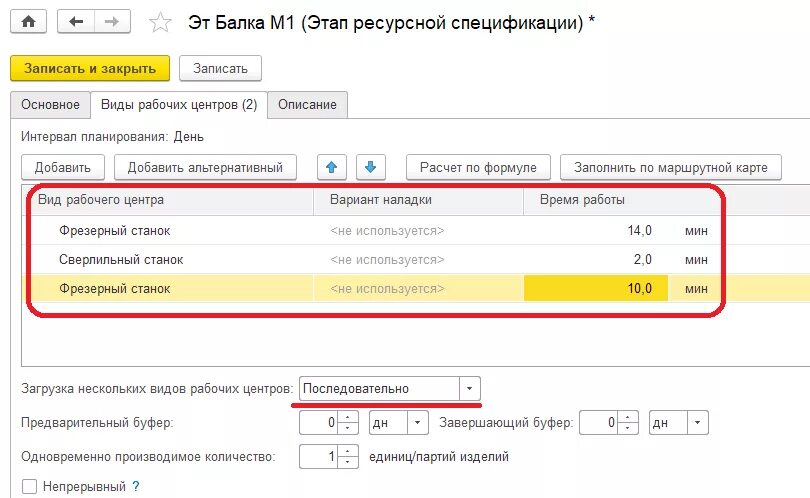Screen dimensions: 810x498
Task: Go to the home page icon
Action: pos(28,22)
